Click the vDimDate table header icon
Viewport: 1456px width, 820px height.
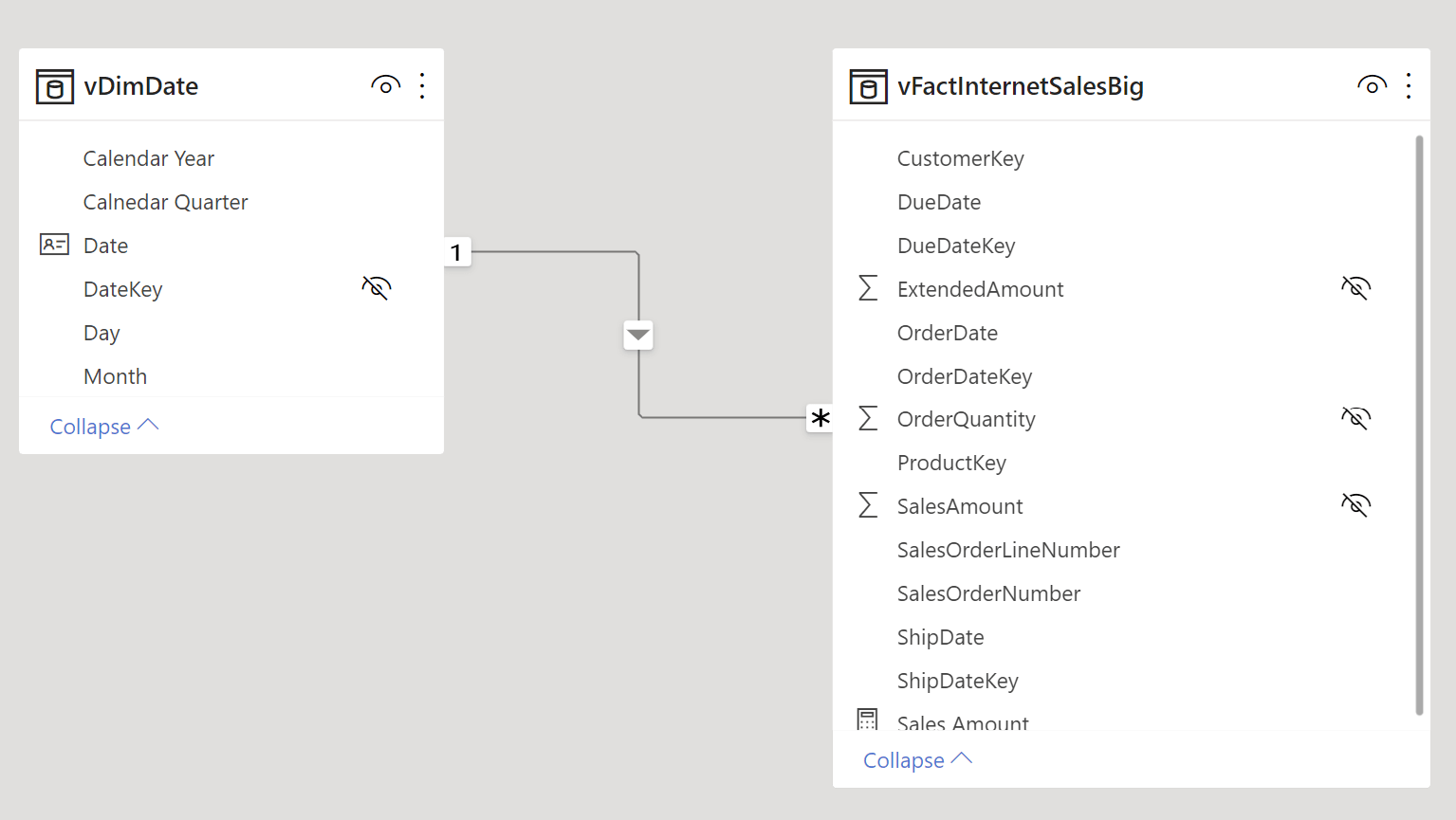coord(54,86)
